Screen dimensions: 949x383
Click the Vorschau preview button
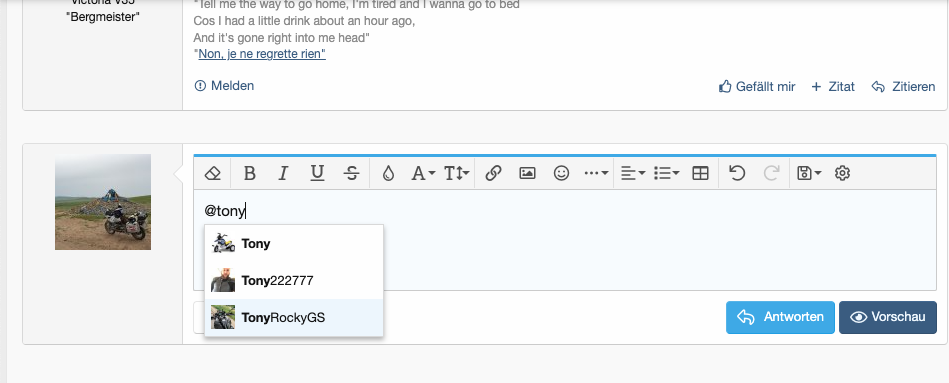(888, 317)
